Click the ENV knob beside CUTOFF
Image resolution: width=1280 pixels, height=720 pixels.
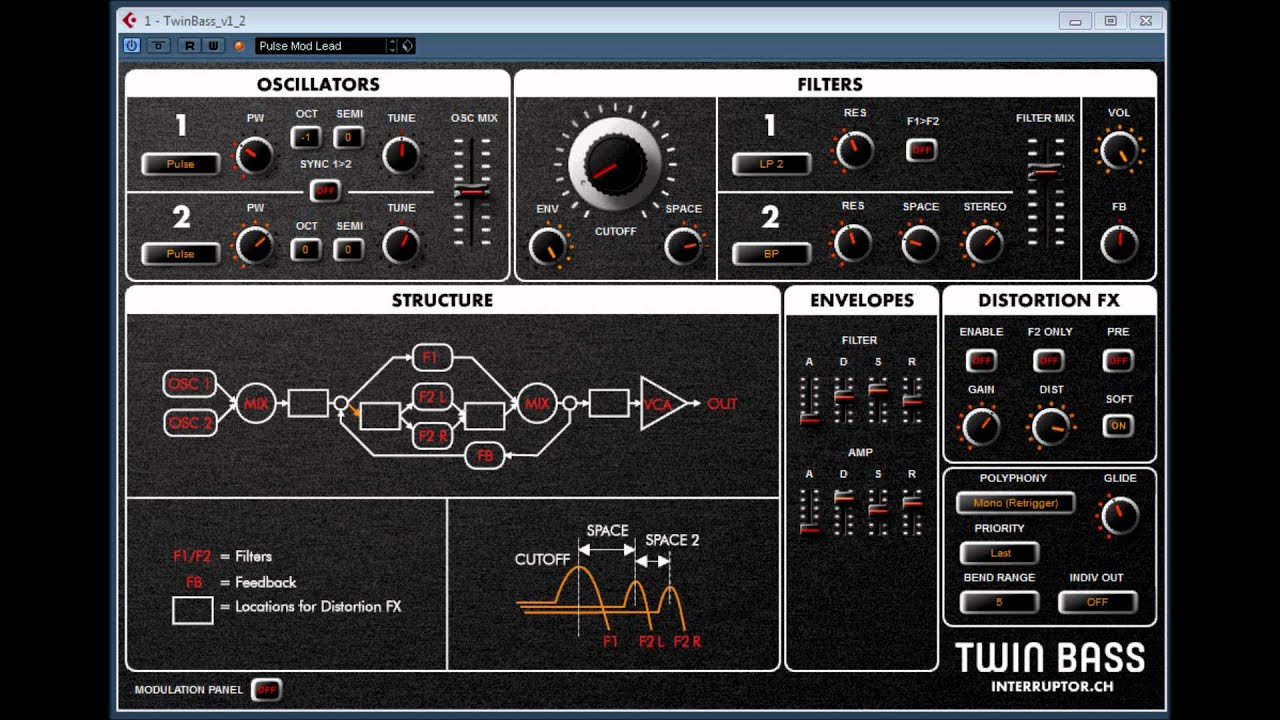click(547, 246)
